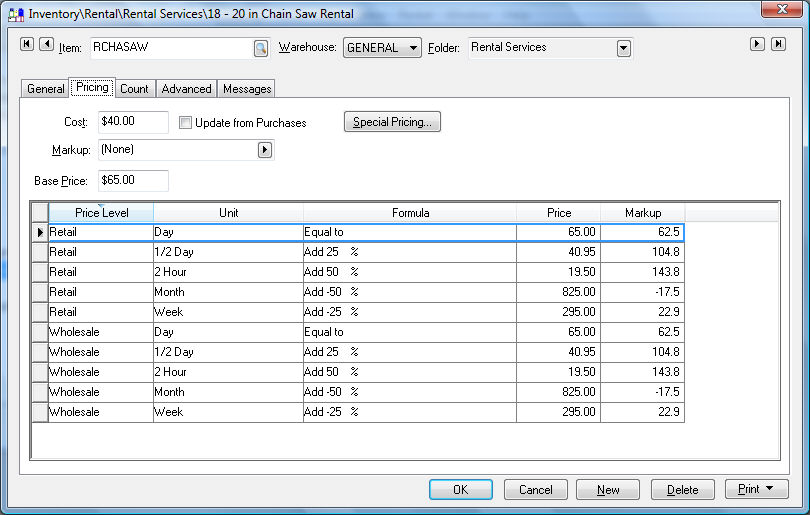Open the Warehouse dropdown
Screen dimensions: 810x515
414,48
